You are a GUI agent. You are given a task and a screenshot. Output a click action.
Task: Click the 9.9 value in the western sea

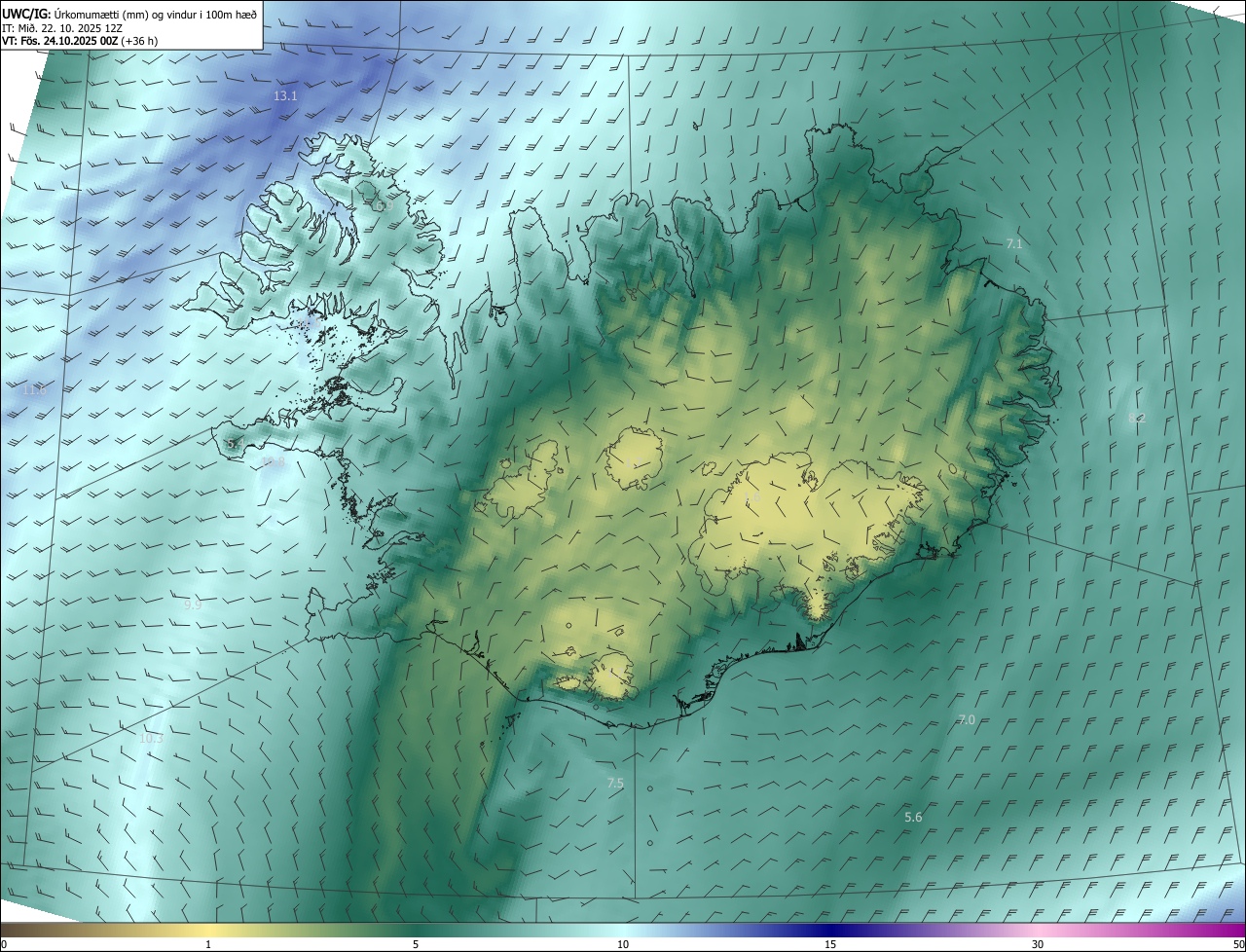[193, 604]
